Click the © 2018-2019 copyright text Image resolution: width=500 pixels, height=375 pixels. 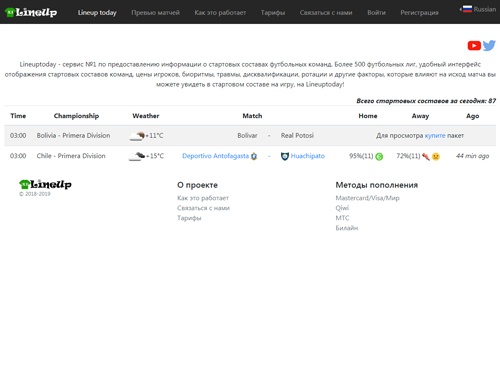[35, 194]
